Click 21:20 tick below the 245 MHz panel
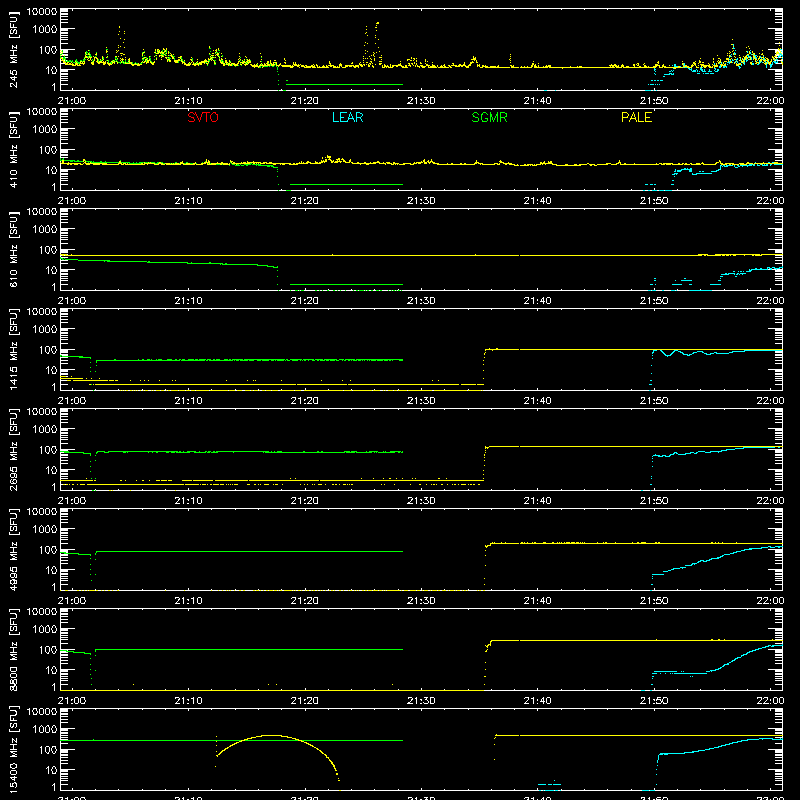Image resolution: width=800 pixels, height=800 pixels. click(x=305, y=101)
